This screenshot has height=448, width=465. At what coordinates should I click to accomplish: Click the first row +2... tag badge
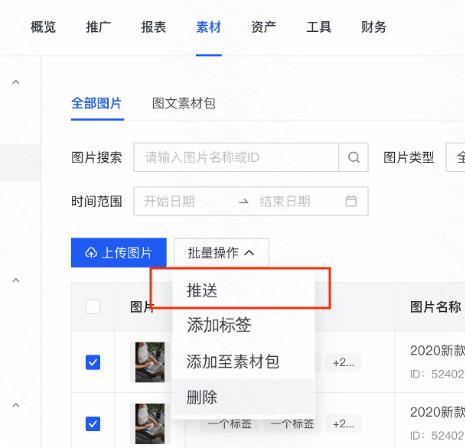344,362
